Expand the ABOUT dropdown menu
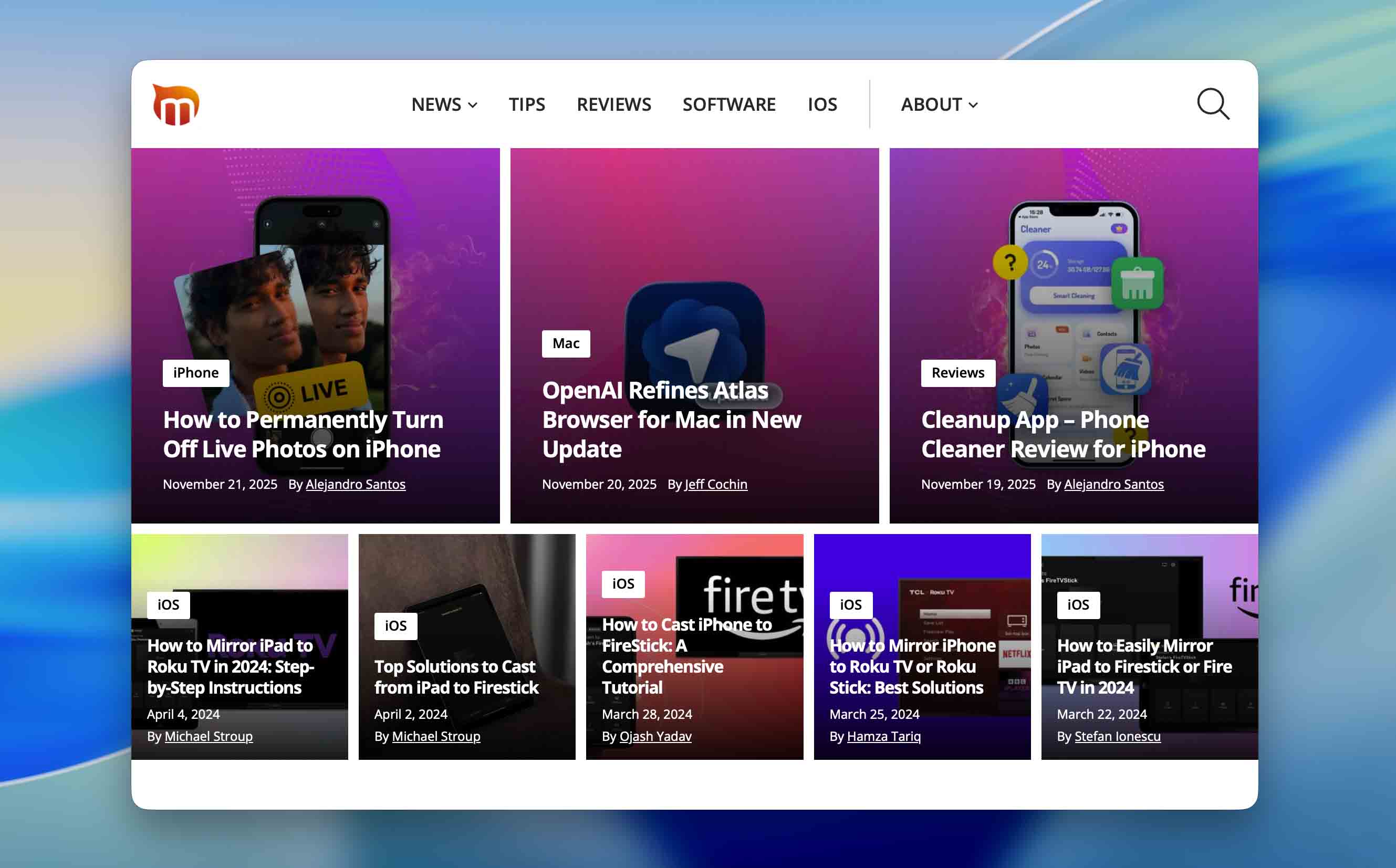Image resolution: width=1396 pixels, height=868 pixels. pyautogui.click(x=939, y=104)
